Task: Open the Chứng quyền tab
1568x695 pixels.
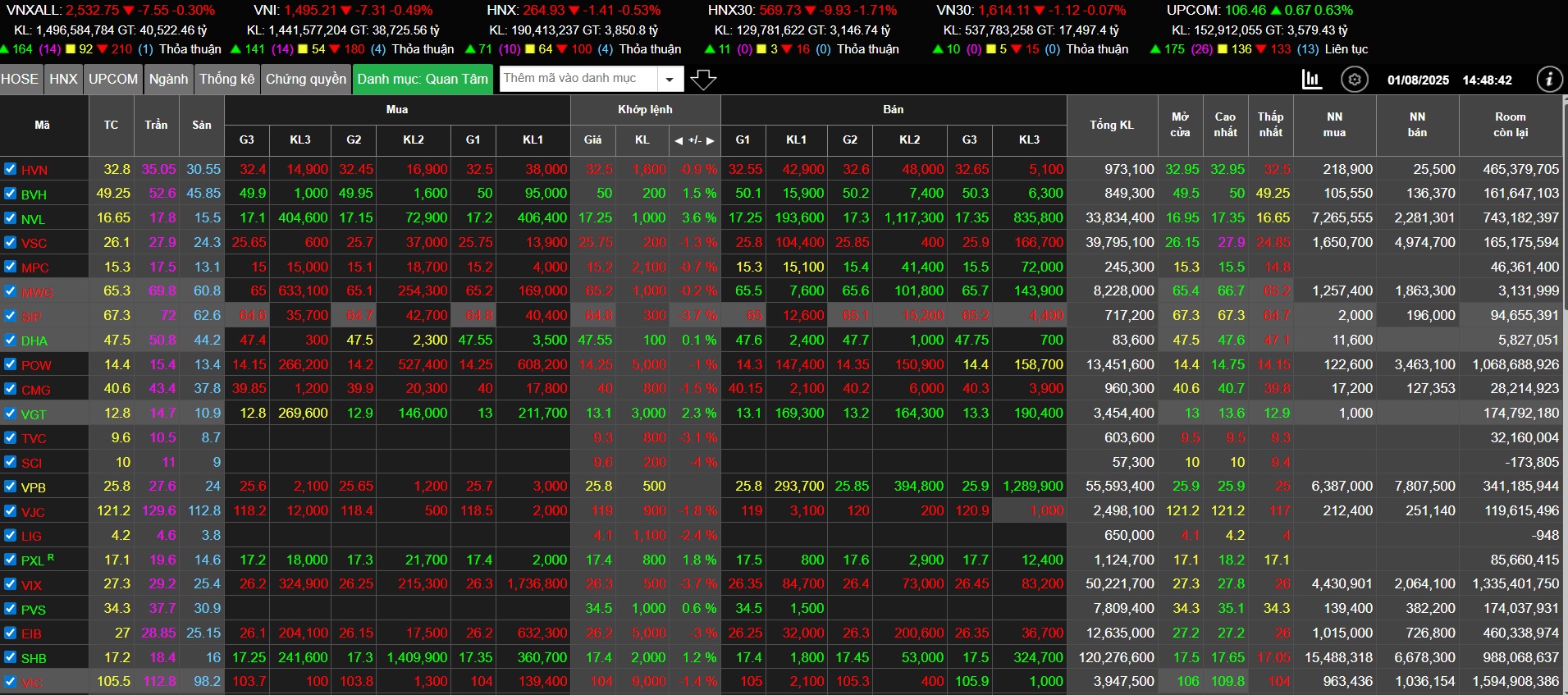Action: pos(306,80)
